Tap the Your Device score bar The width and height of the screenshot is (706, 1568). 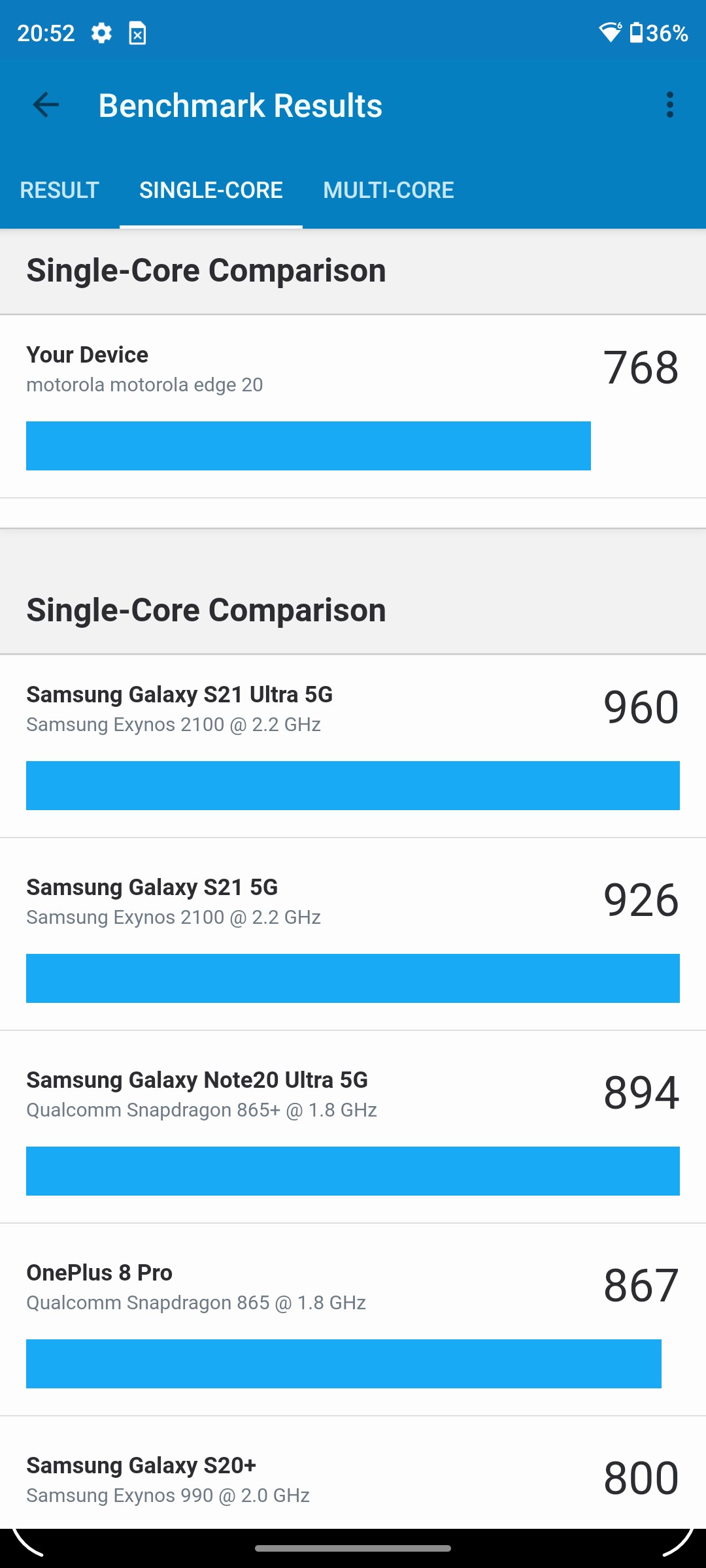pos(308,446)
